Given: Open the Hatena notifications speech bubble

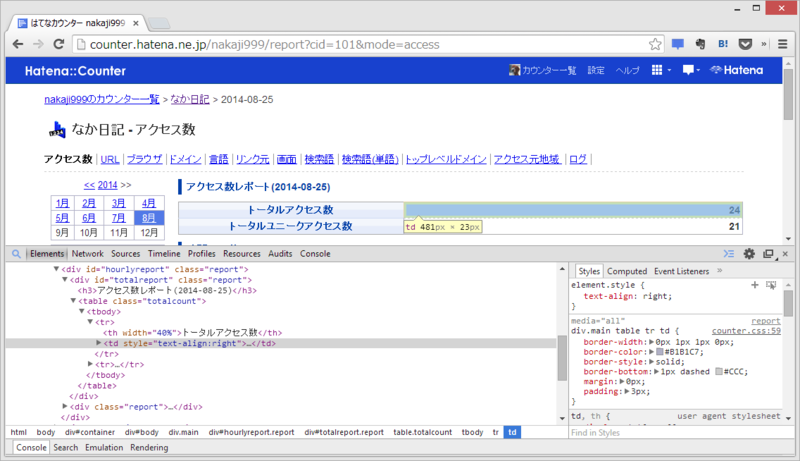Looking at the screenshot, I should (x=688, y=70).
